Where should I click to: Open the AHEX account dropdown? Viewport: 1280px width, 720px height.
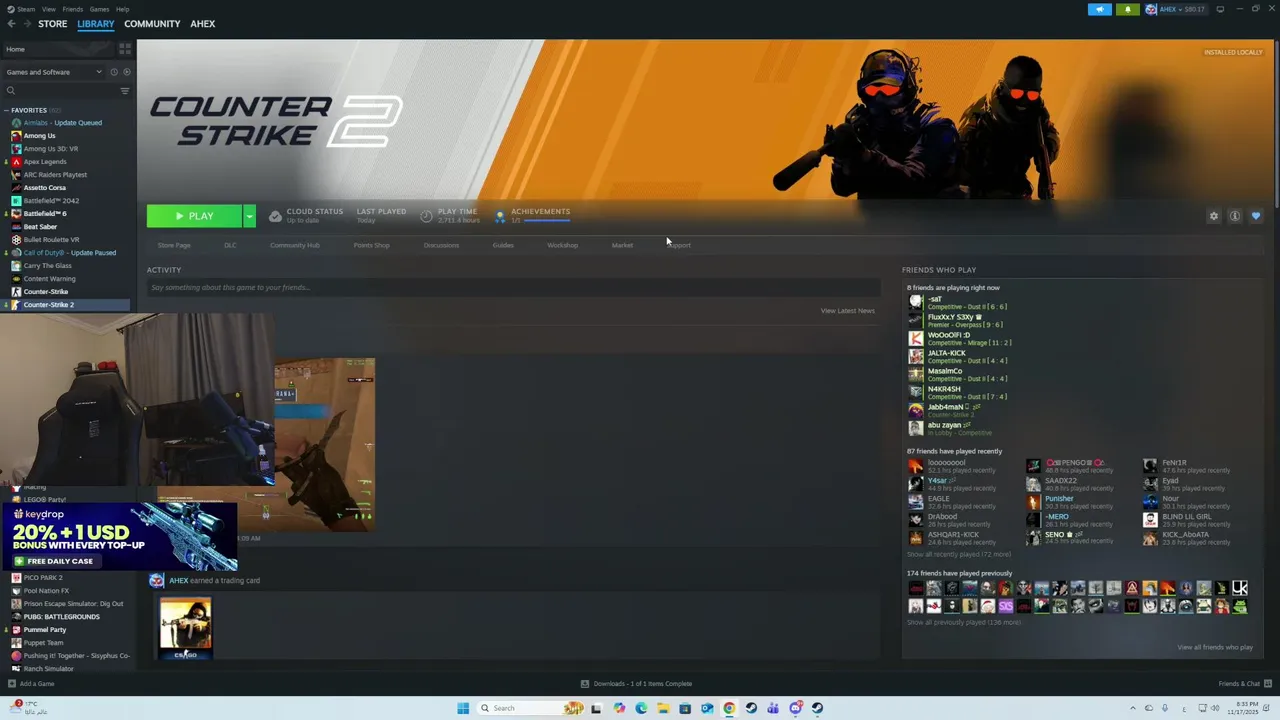click(x=1176, y=9)
